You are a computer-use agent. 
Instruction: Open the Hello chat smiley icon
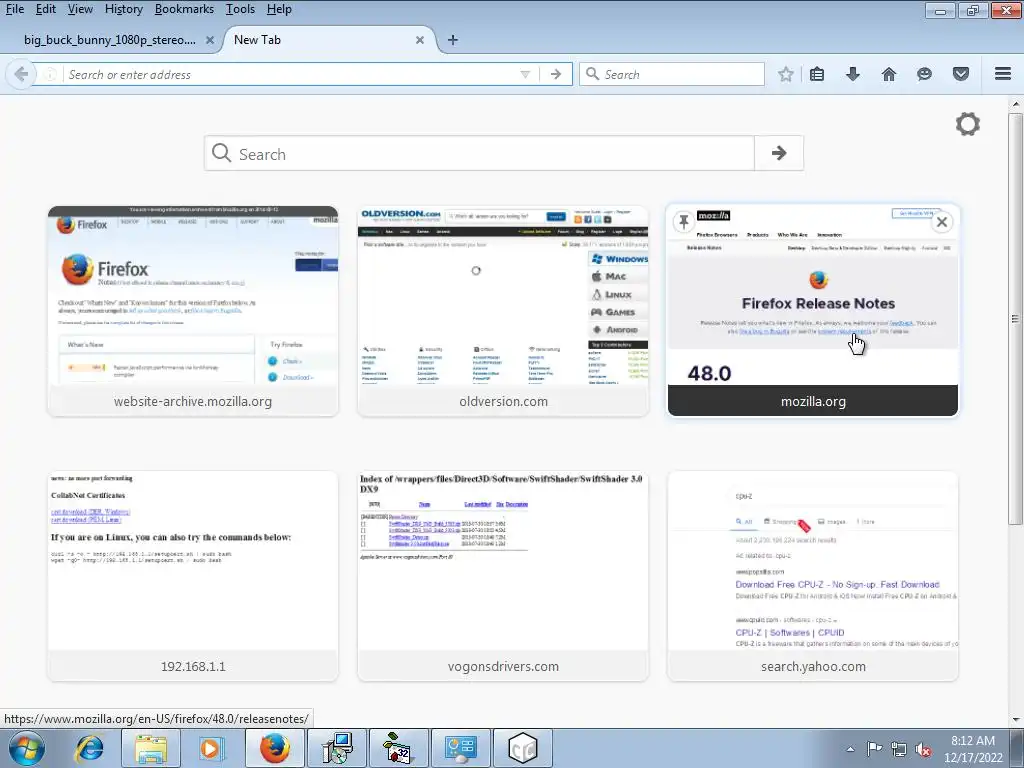[x=924, y=74]
